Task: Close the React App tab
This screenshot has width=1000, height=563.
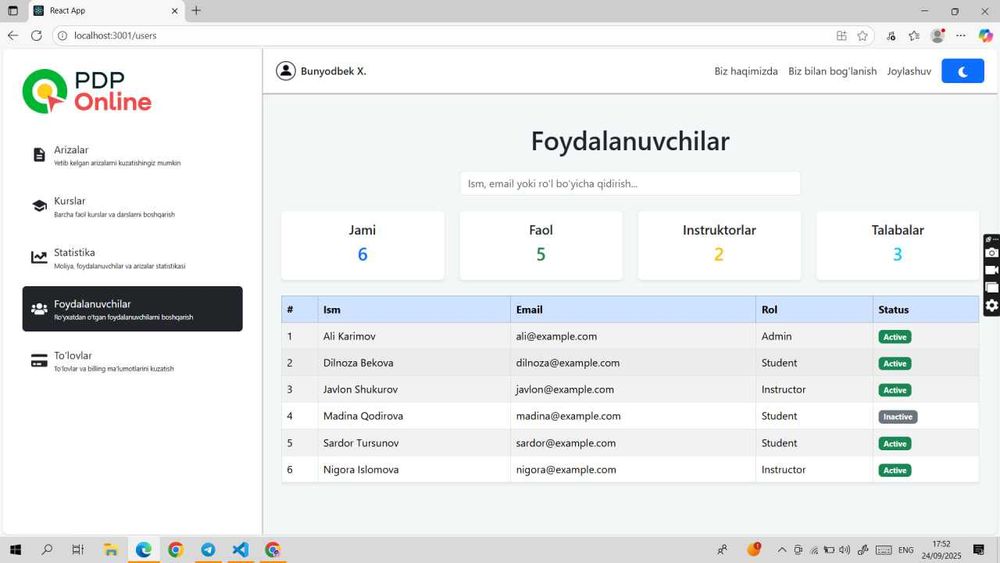Action: coord(174,11)
